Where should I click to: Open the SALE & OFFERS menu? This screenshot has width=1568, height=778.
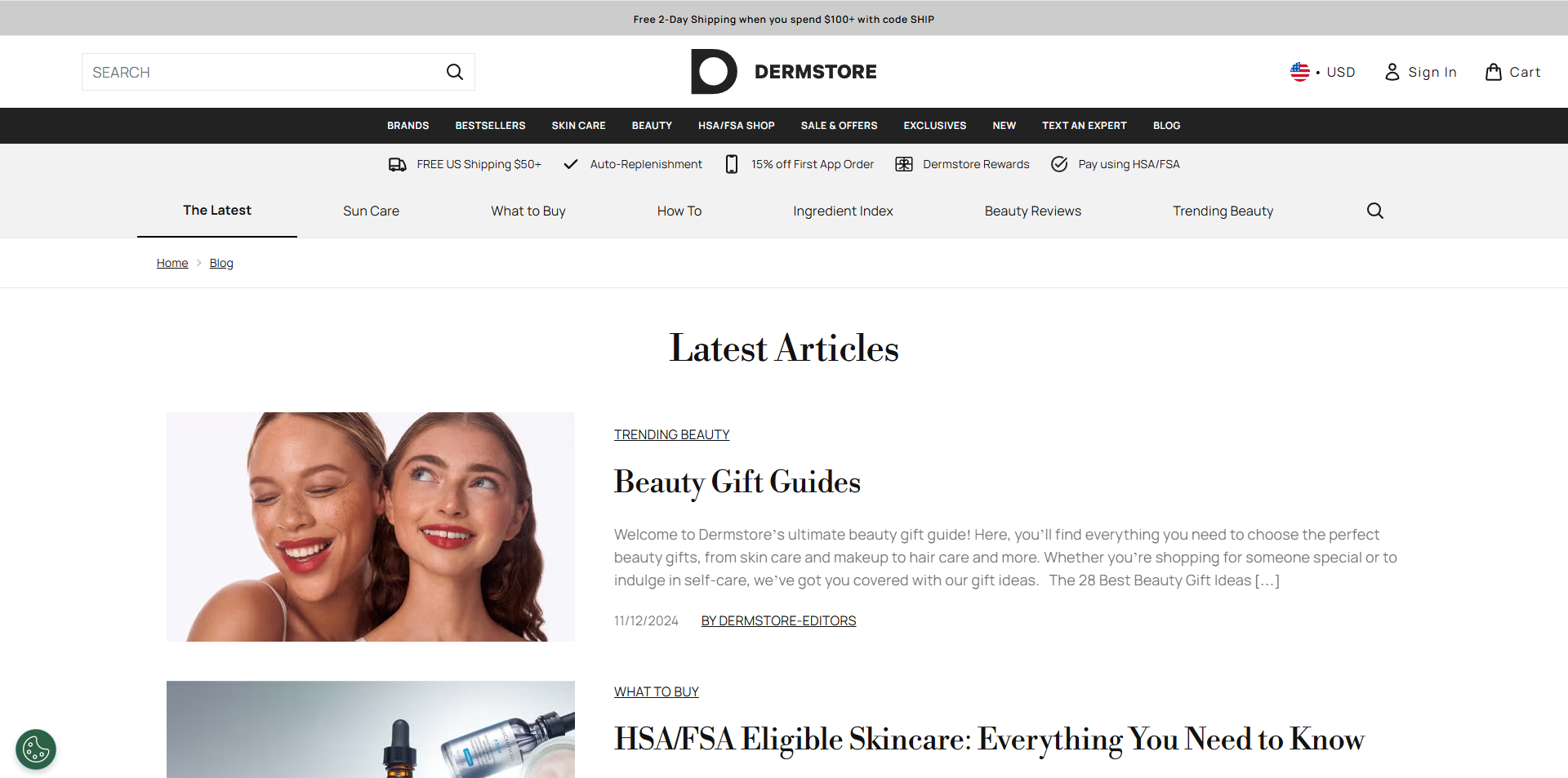[838, 125]
